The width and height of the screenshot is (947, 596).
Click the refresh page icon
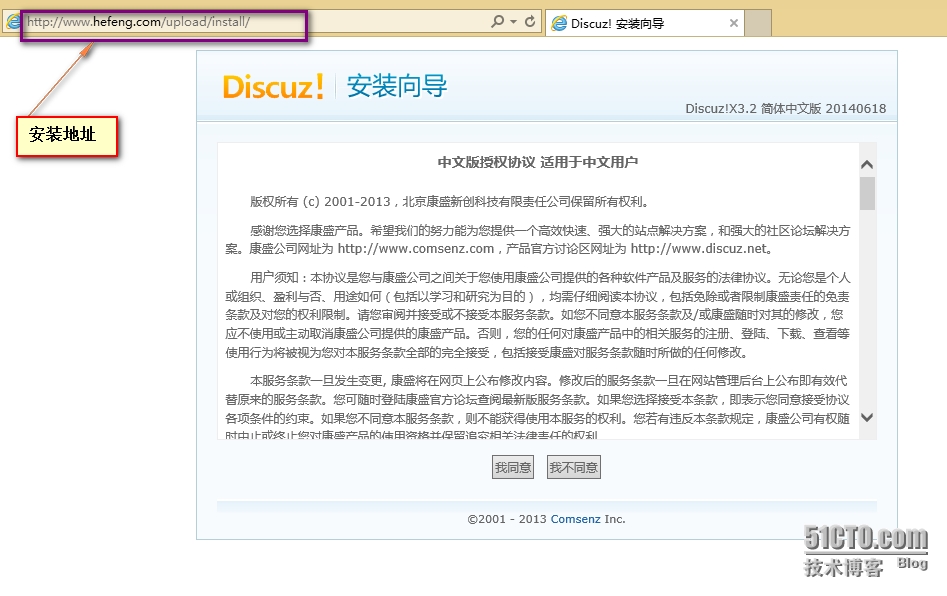pos(530,22)
